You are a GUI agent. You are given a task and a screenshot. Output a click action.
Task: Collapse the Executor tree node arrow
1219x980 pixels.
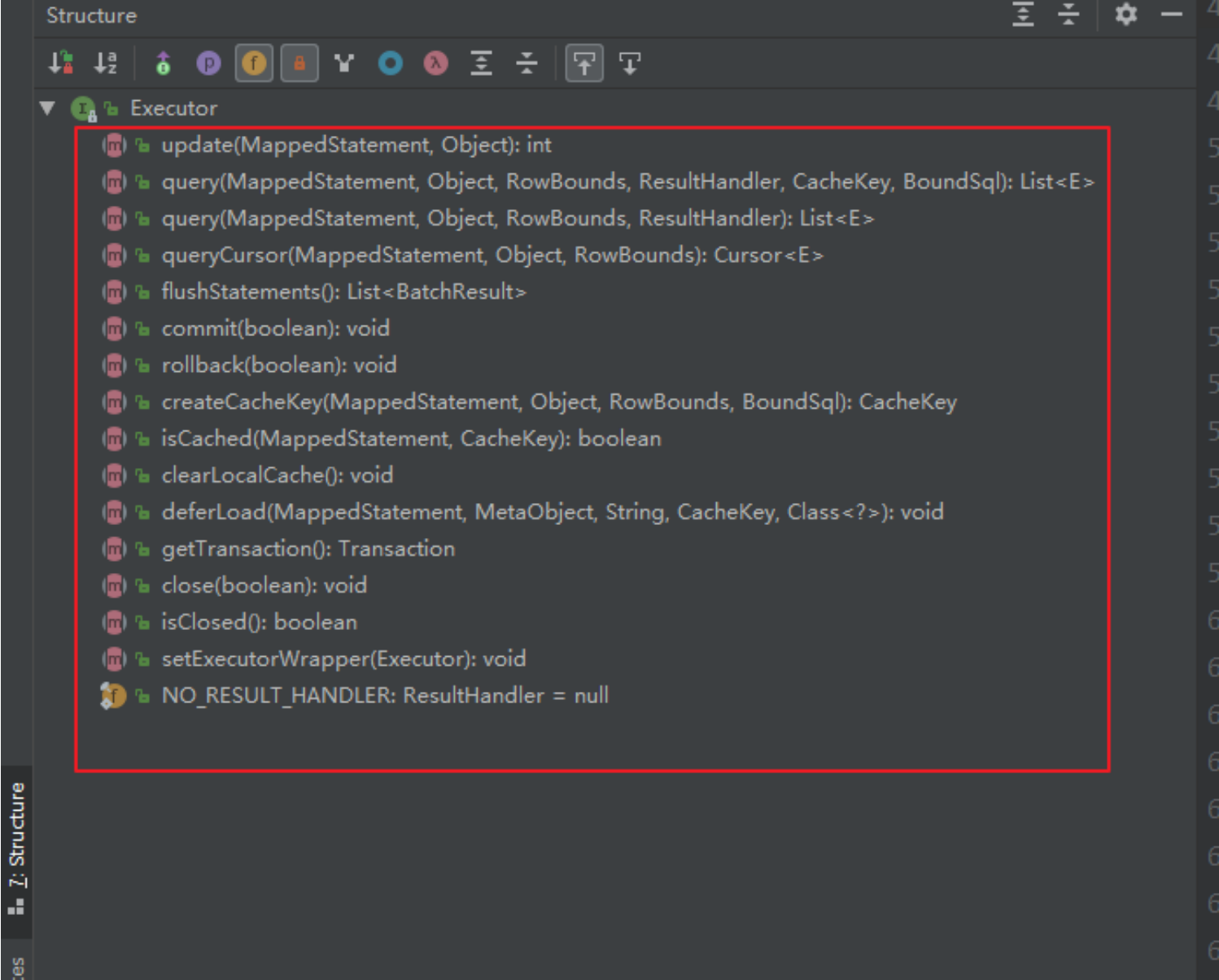pyautogui.click(x=47, y=108)
